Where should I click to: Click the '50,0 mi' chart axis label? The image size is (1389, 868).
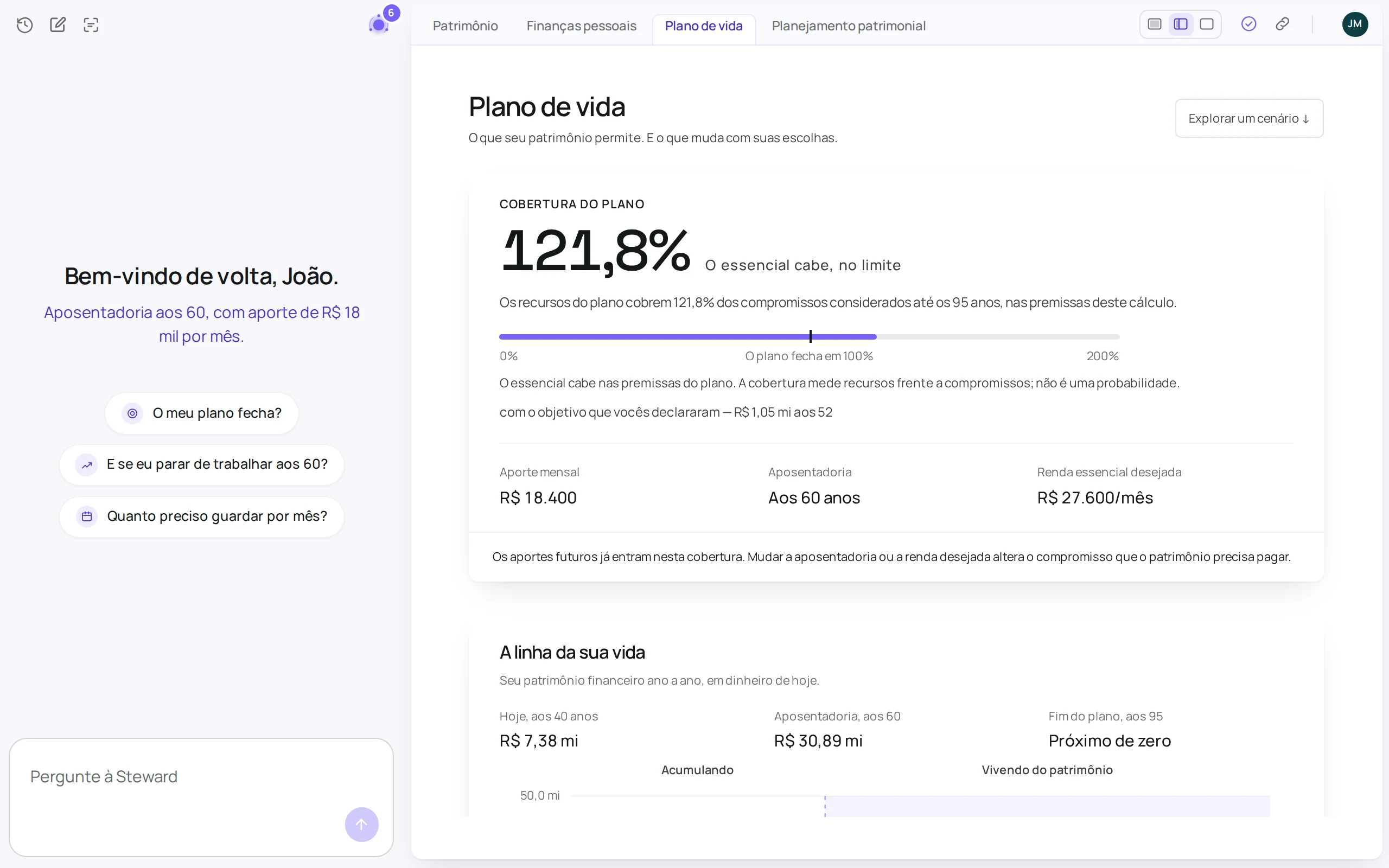pyautogui.click(x=539, y=796)
